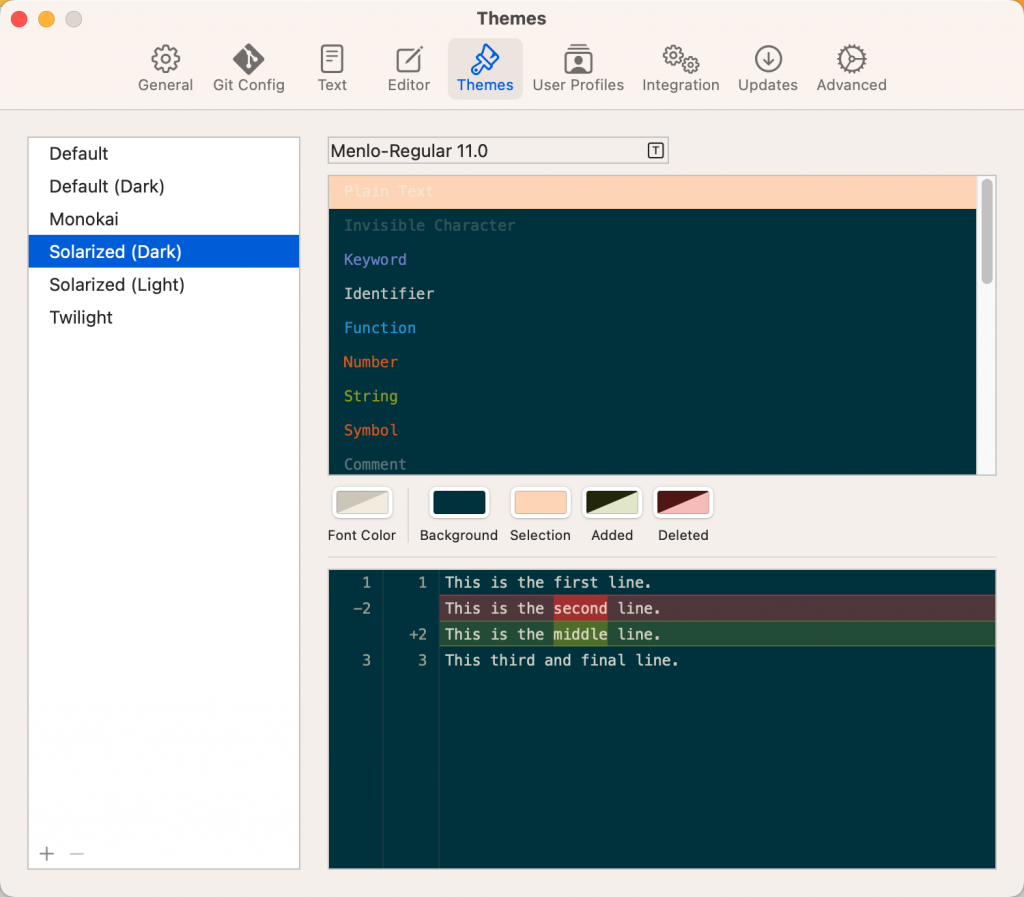
Task: Change the Background color swatch
Action: pyautogui.click(x=458, y=503)
